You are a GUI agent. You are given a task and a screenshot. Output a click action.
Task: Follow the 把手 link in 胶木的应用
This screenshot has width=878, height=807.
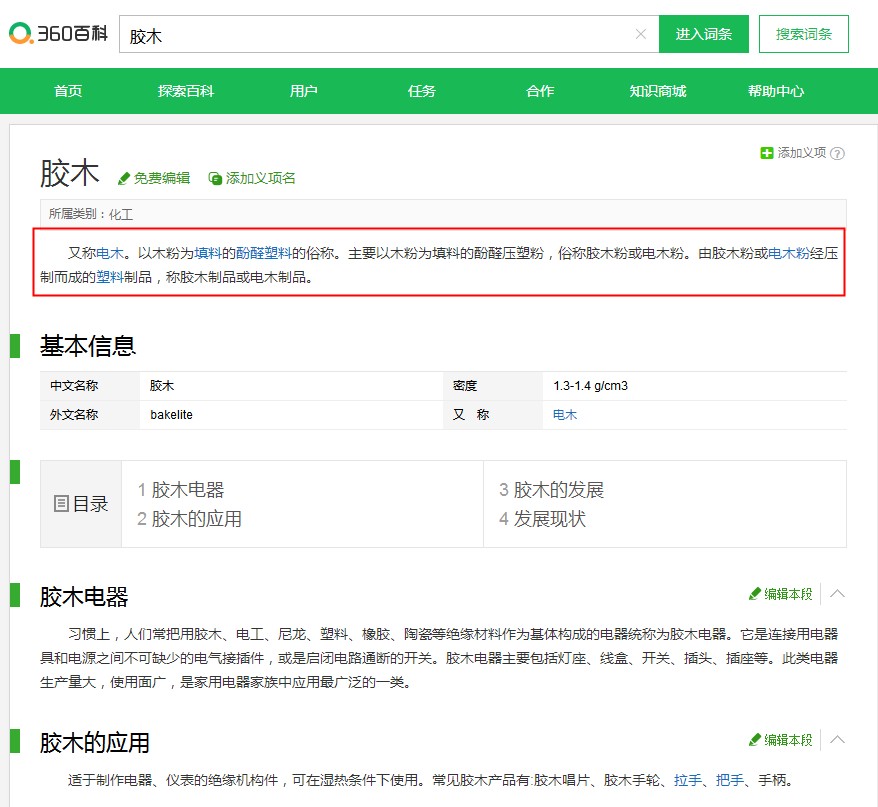tap(729, 780)
